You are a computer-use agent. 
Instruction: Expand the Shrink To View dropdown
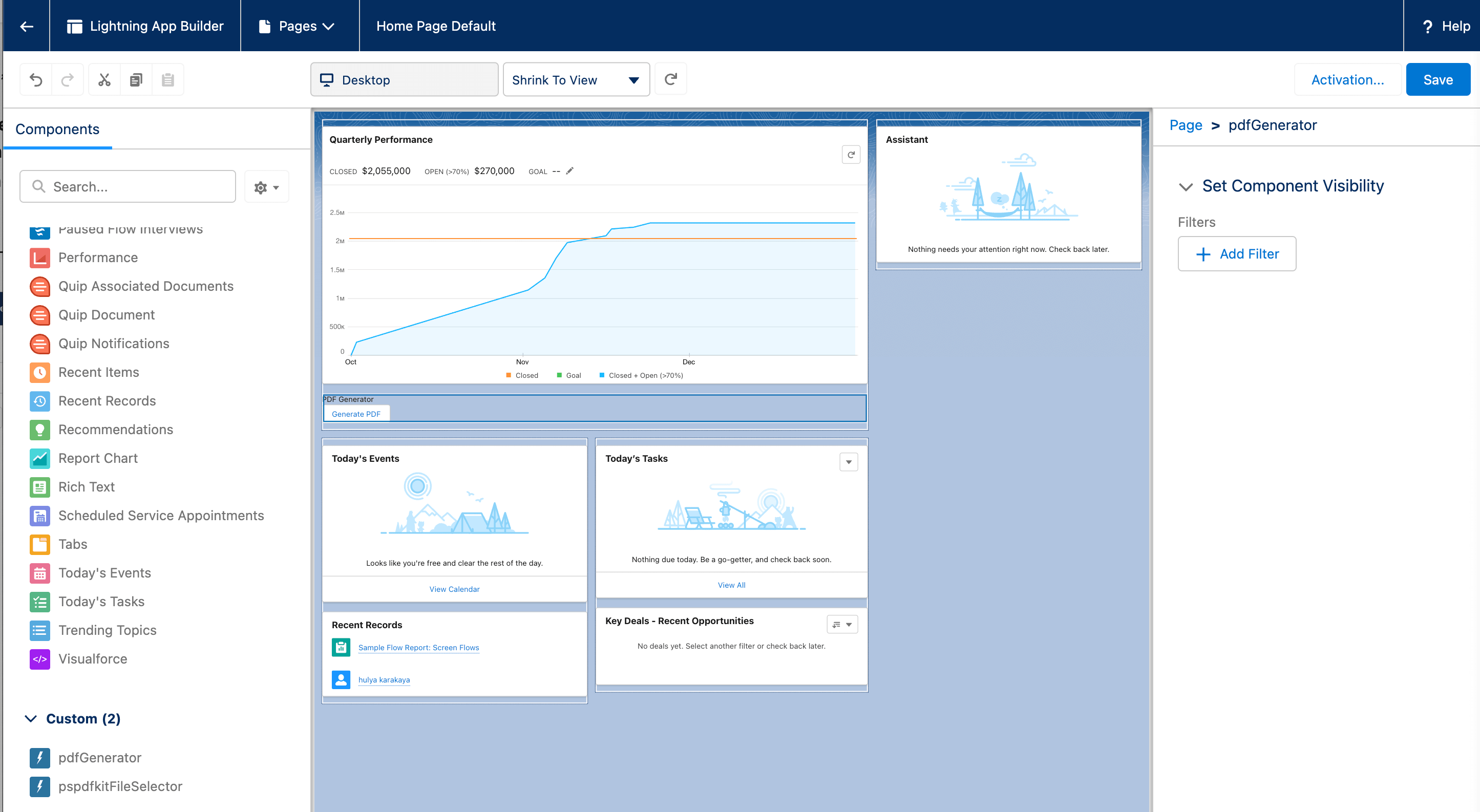pos(633,79)
